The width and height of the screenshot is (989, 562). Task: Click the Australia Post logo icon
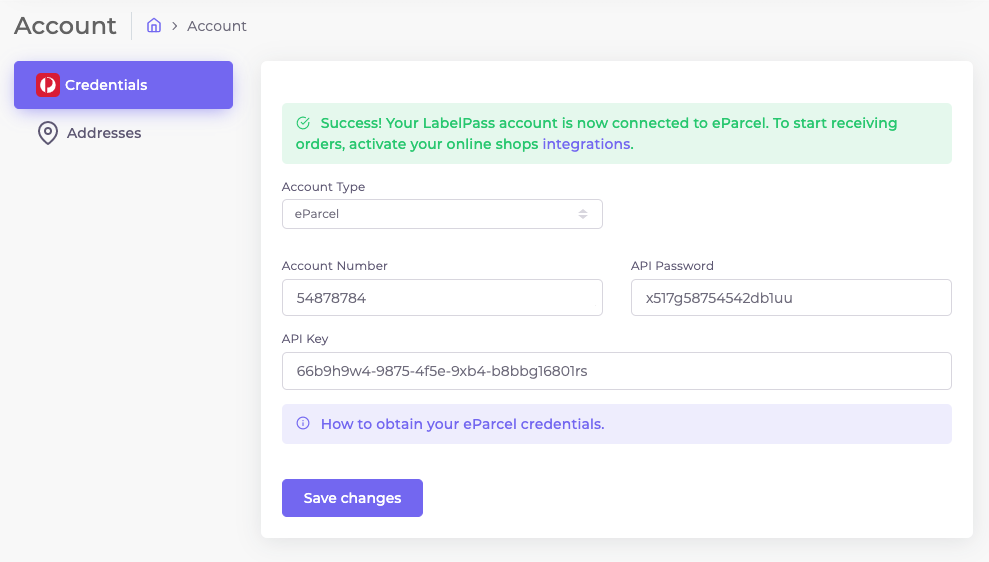48,85
